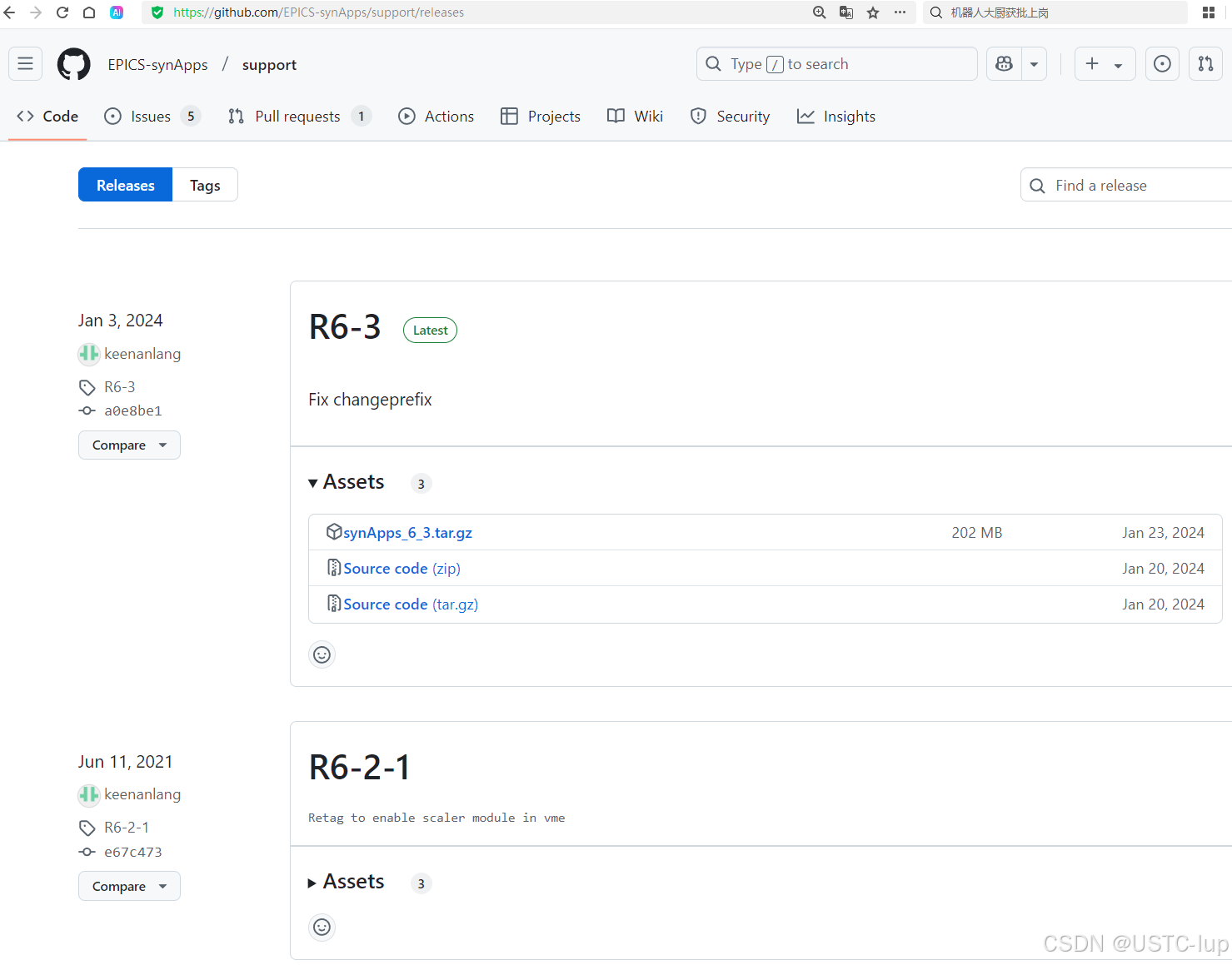Download R6-3 Source code (tar.gz)
Image resolution: width=1232 pixels, height=965 pixels.
411,604
